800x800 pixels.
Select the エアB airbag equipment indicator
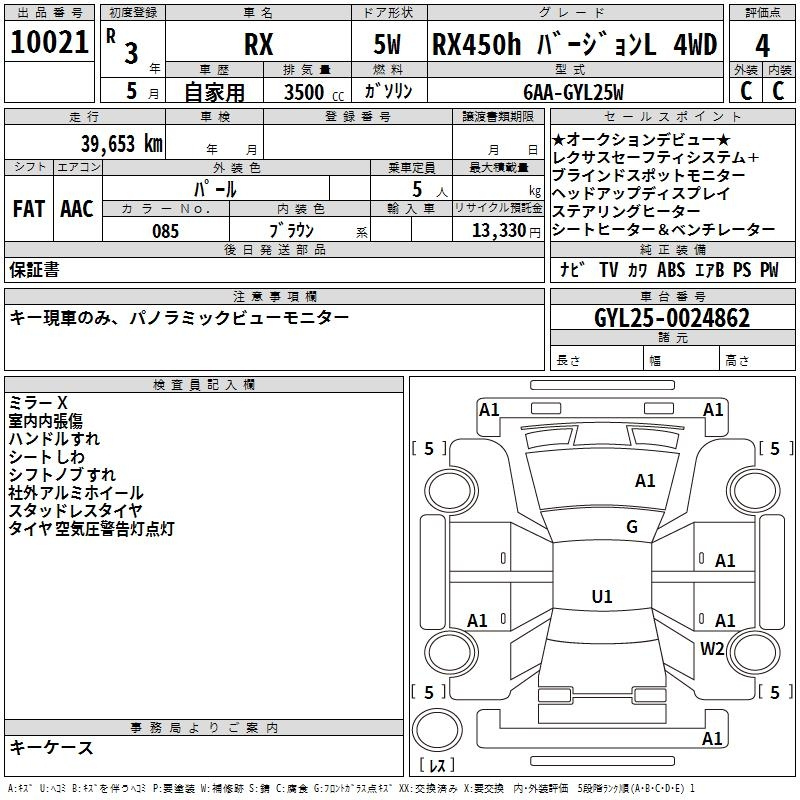[709, 270]
